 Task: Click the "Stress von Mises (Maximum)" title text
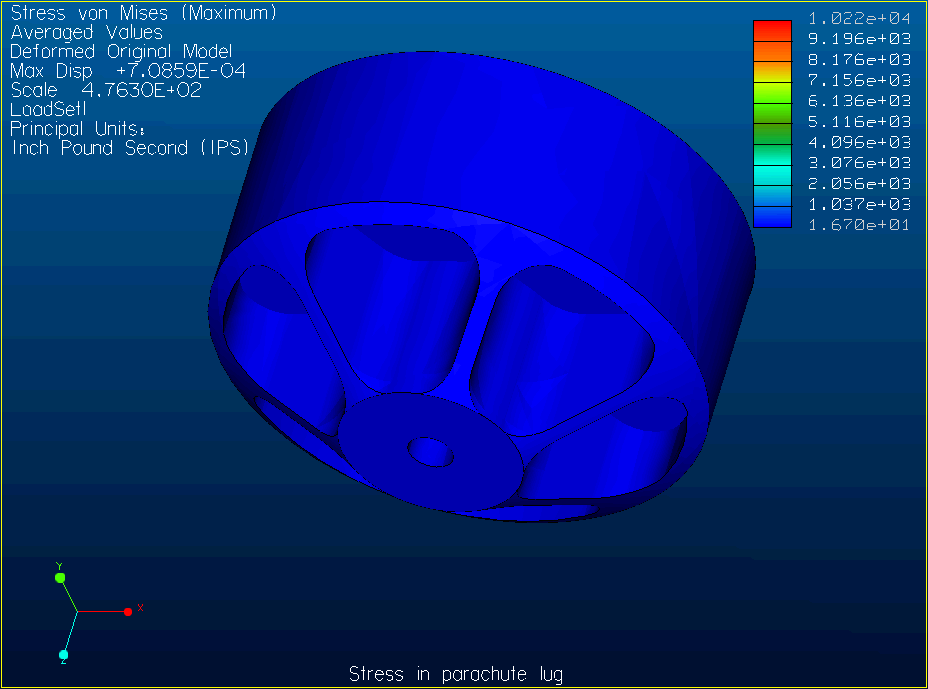click(143, 14)
